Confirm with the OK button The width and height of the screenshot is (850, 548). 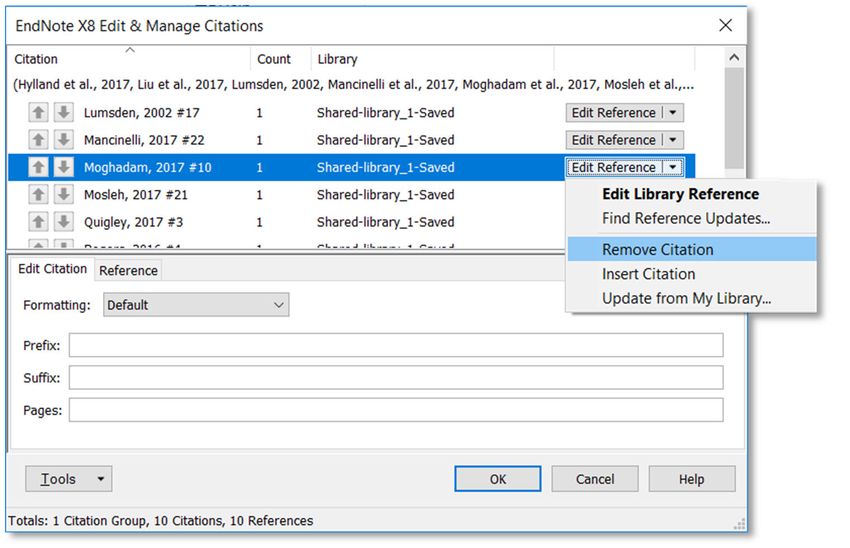pyautogui.click(x=498, y=479)
